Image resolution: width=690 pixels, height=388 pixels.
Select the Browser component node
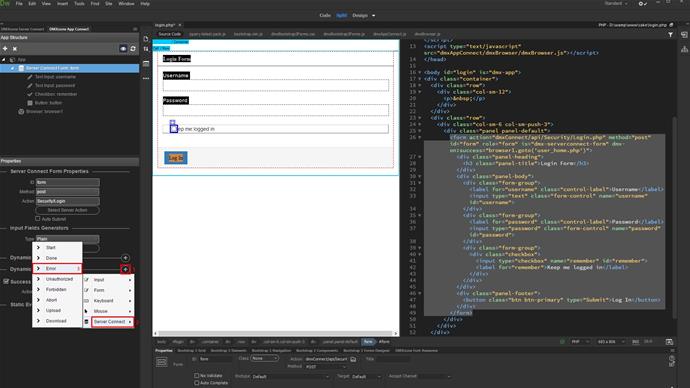pos(44,111)
